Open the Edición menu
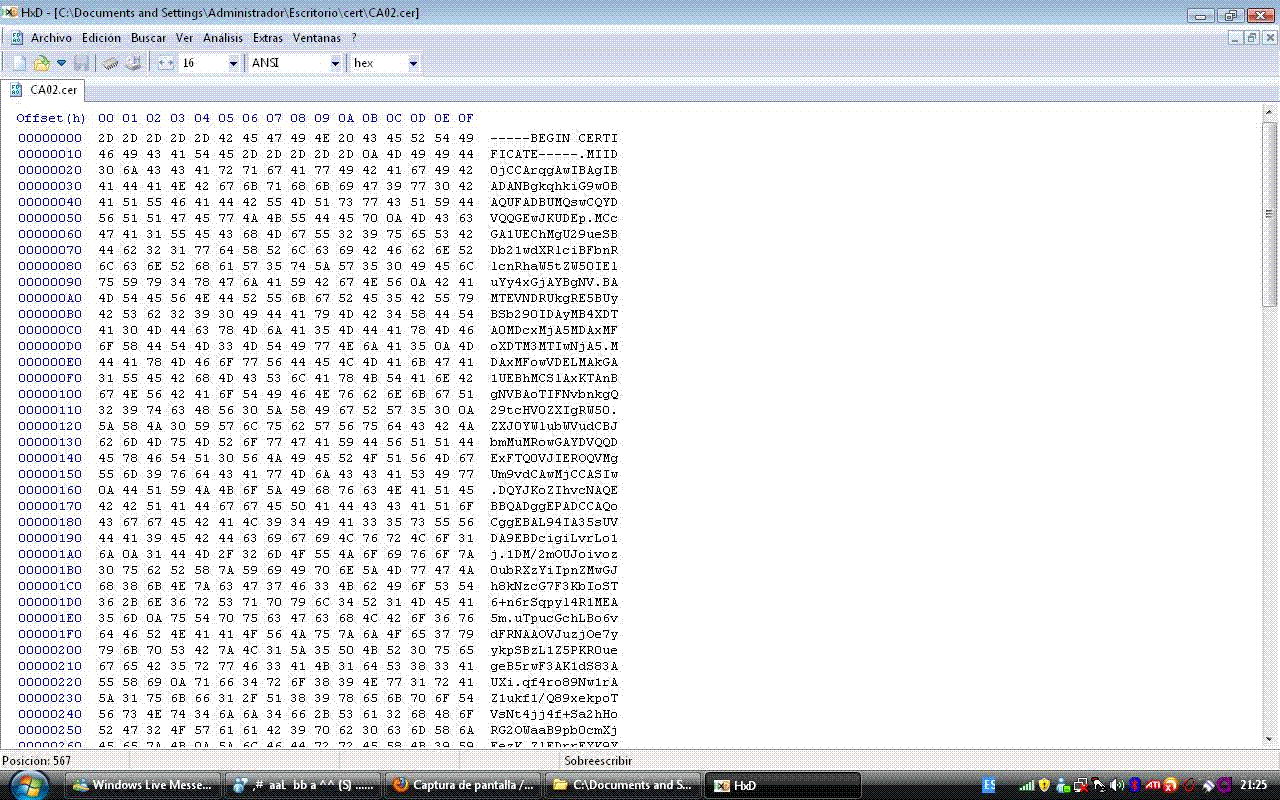This screenshot has width=1280, height=800. (x=102, y=38)
